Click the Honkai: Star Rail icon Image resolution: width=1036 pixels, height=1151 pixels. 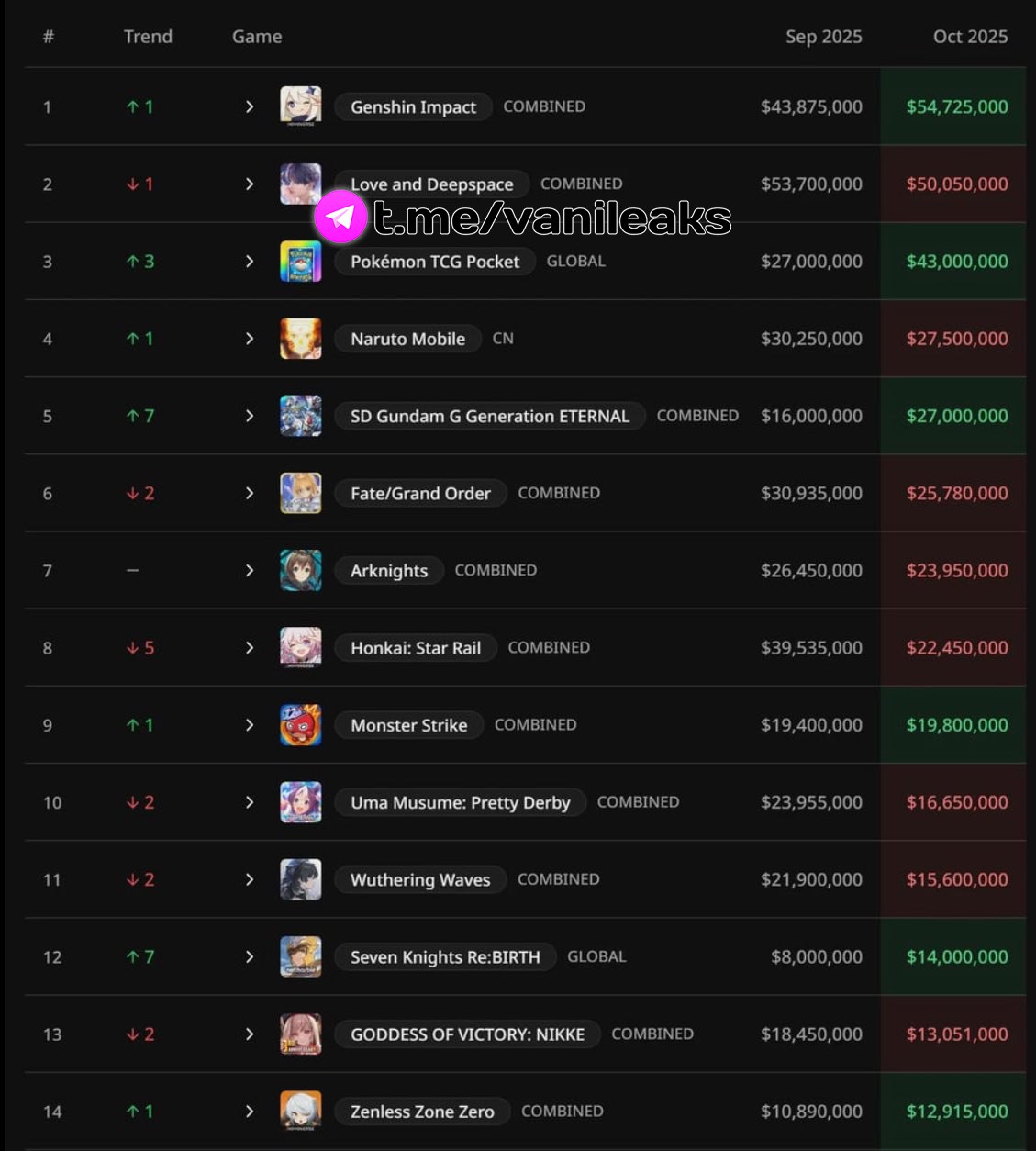coord(300,648)
